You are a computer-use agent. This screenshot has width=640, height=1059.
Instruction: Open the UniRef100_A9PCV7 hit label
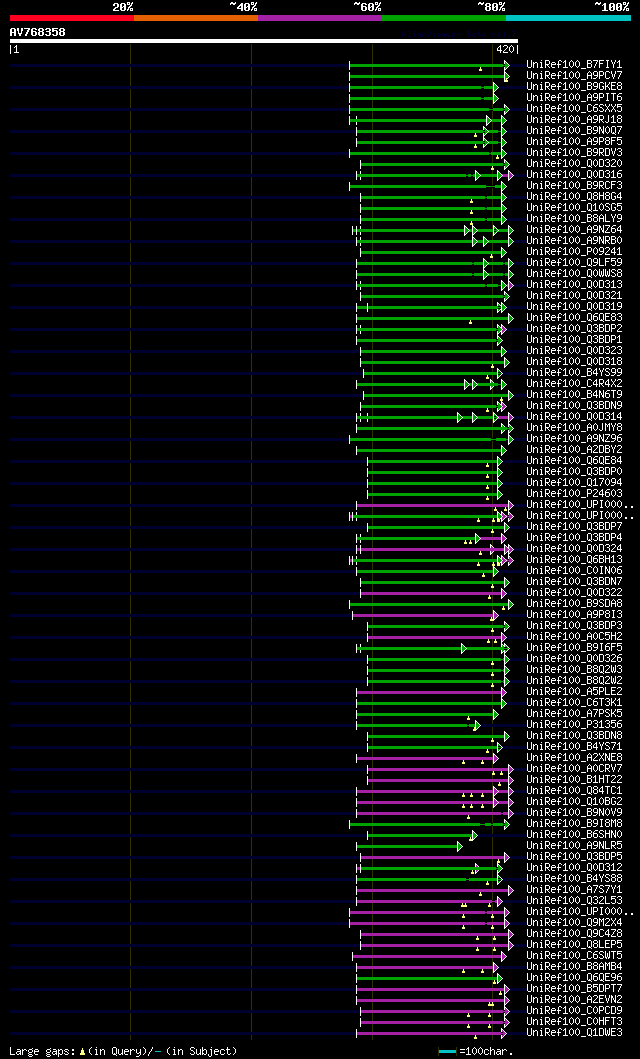click(574, 76)
